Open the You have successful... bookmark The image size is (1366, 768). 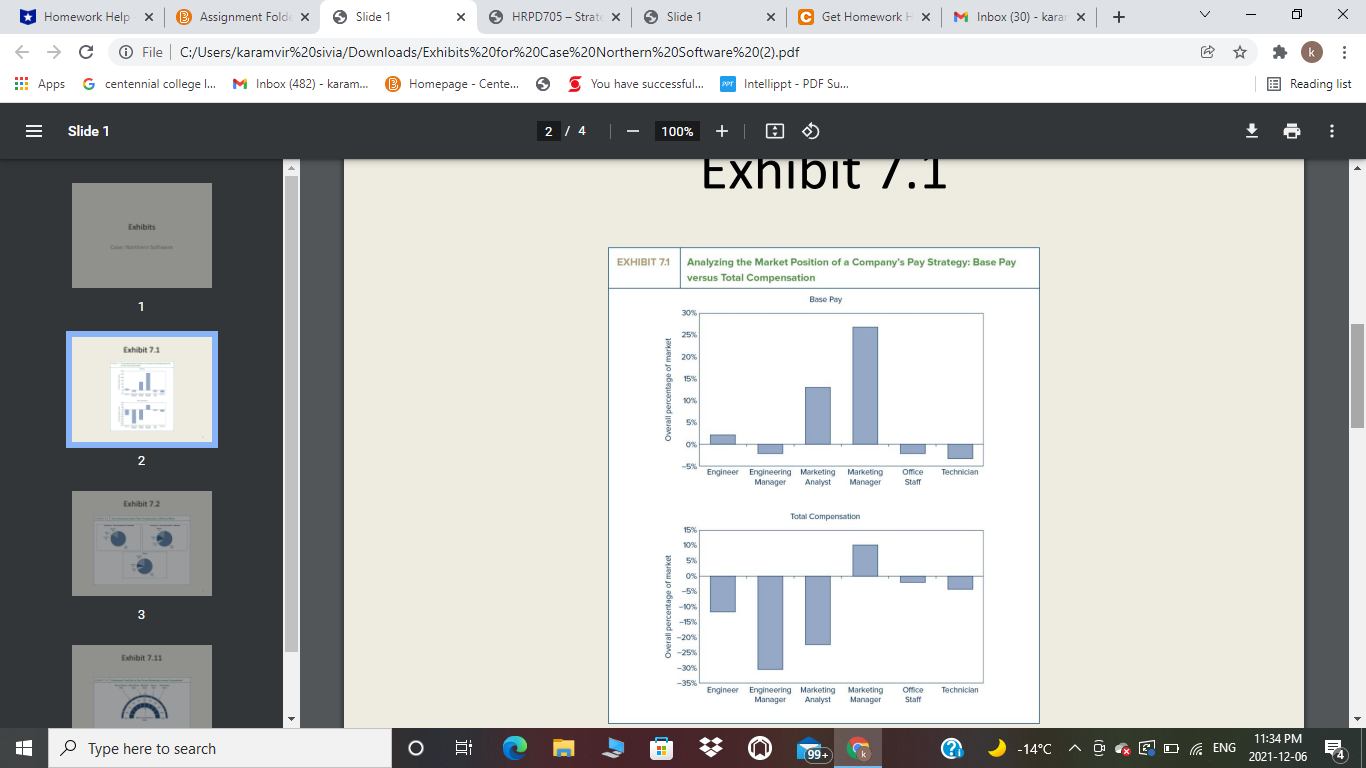636,84
